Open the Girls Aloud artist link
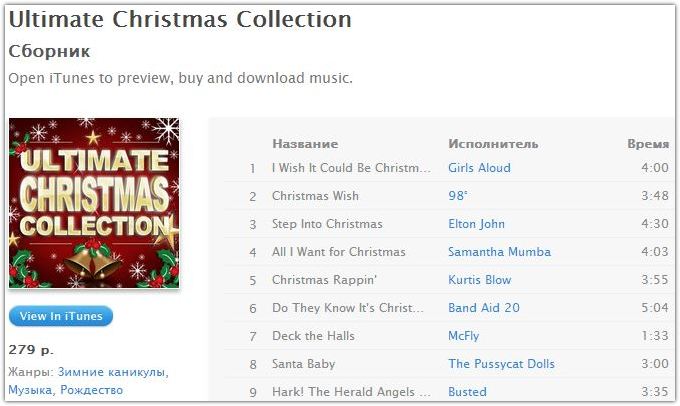This screenshot has width=680, height=406. click(x=479, y=168)
